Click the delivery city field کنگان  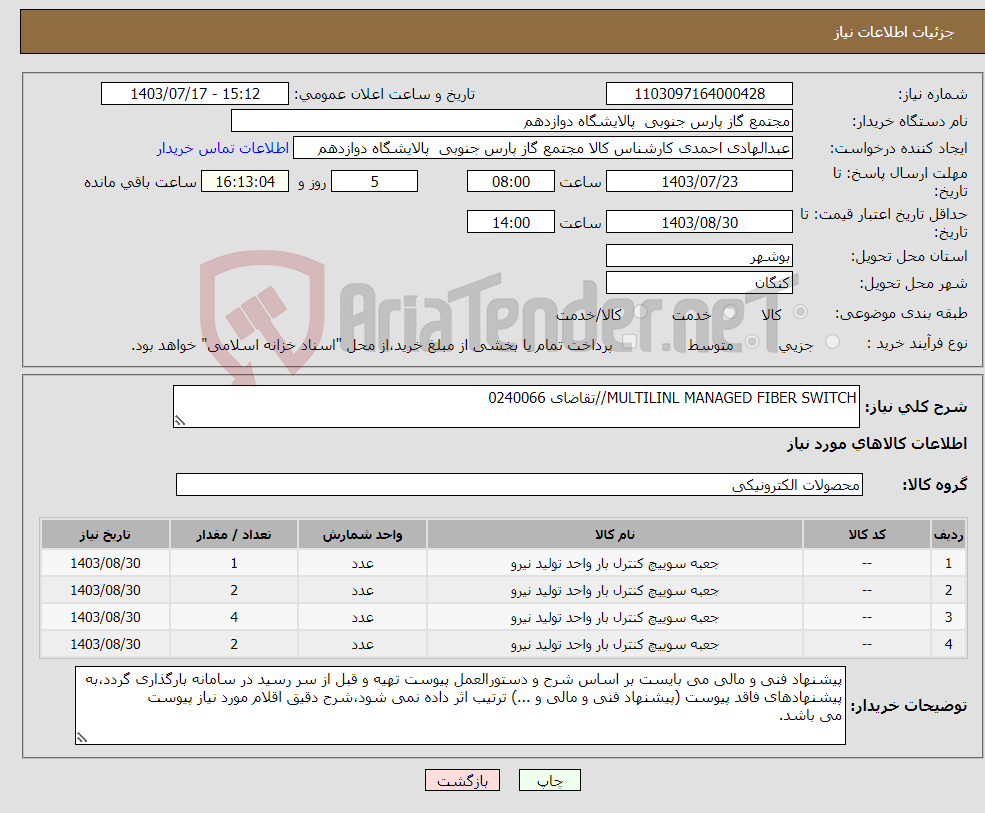click(699, 283)
